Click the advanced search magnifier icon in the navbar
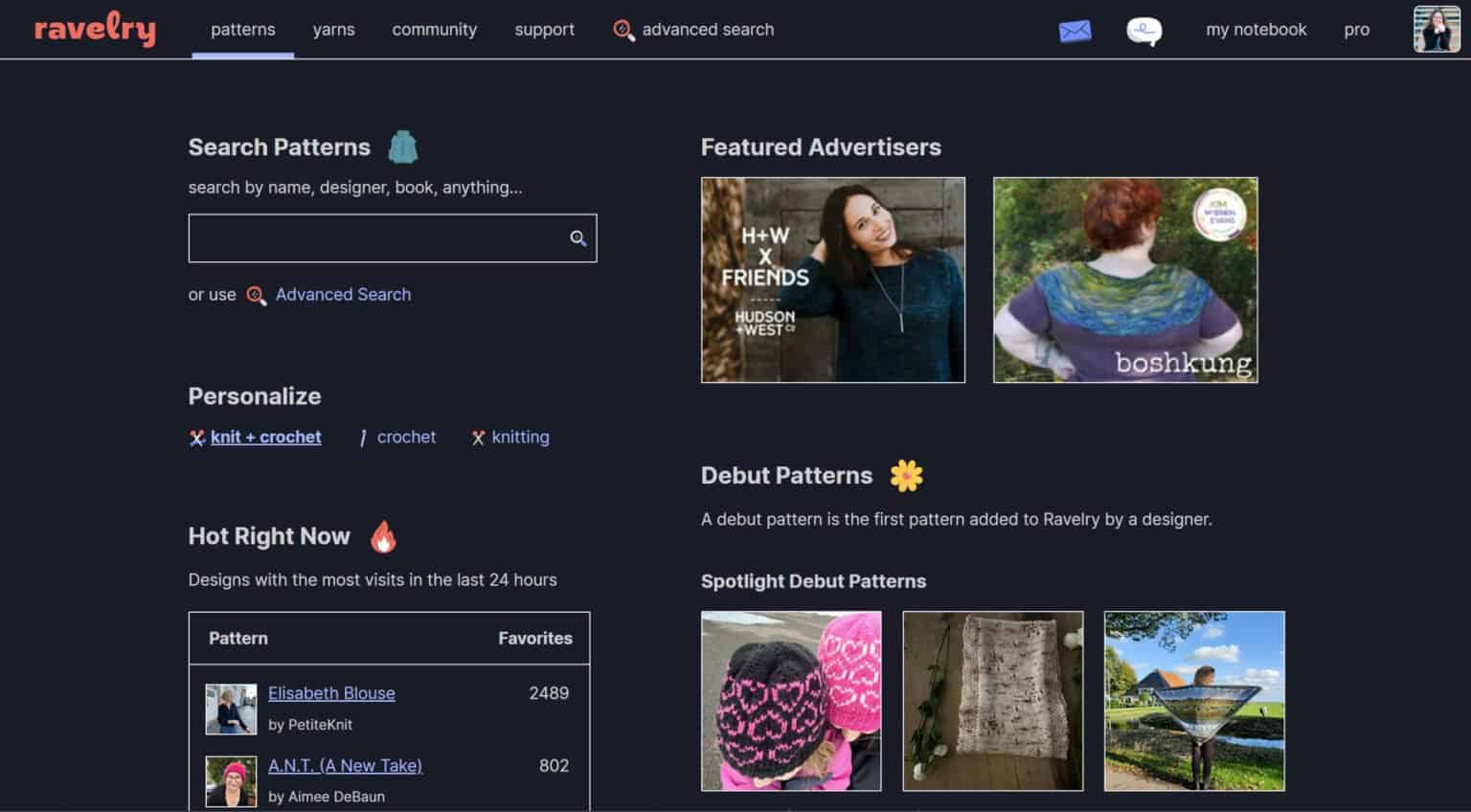This screenshot has height=812, width=1471. tap(625, 30)
